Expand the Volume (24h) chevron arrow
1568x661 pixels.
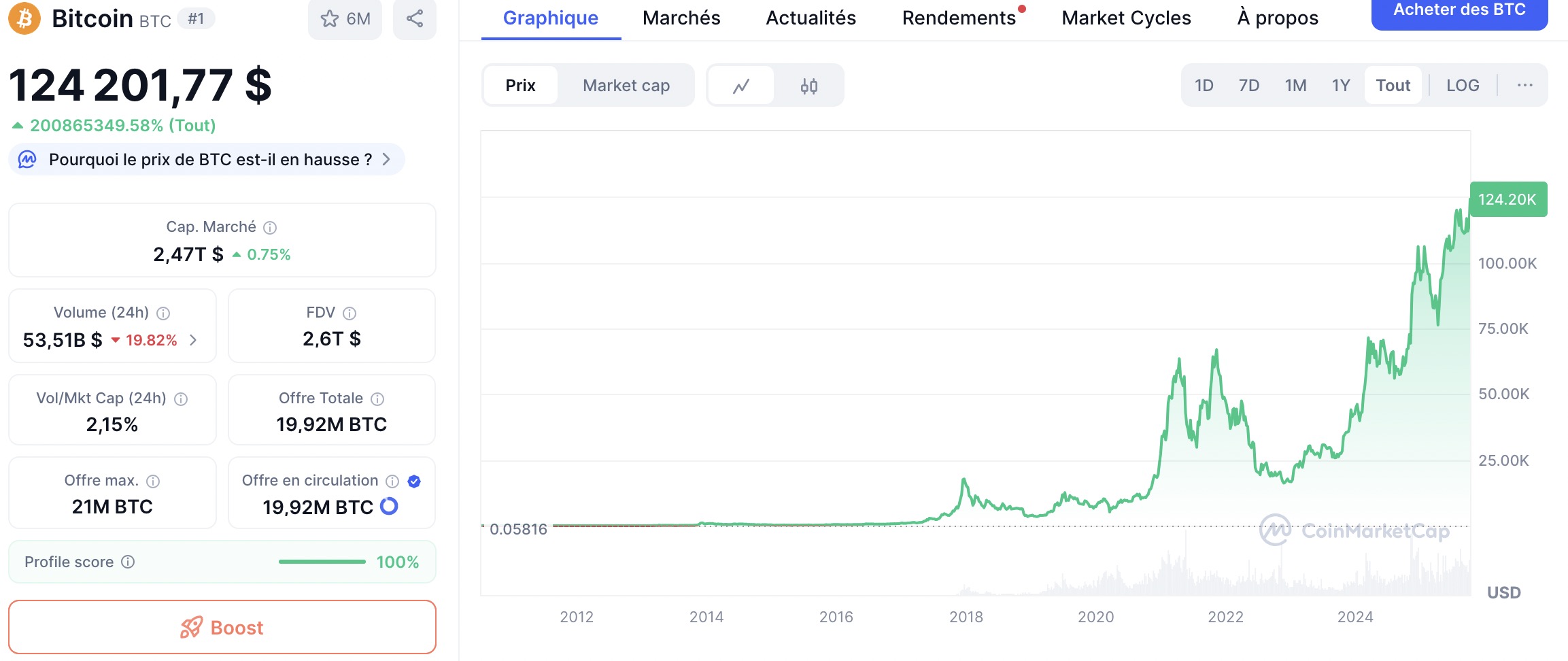[194, 340]
